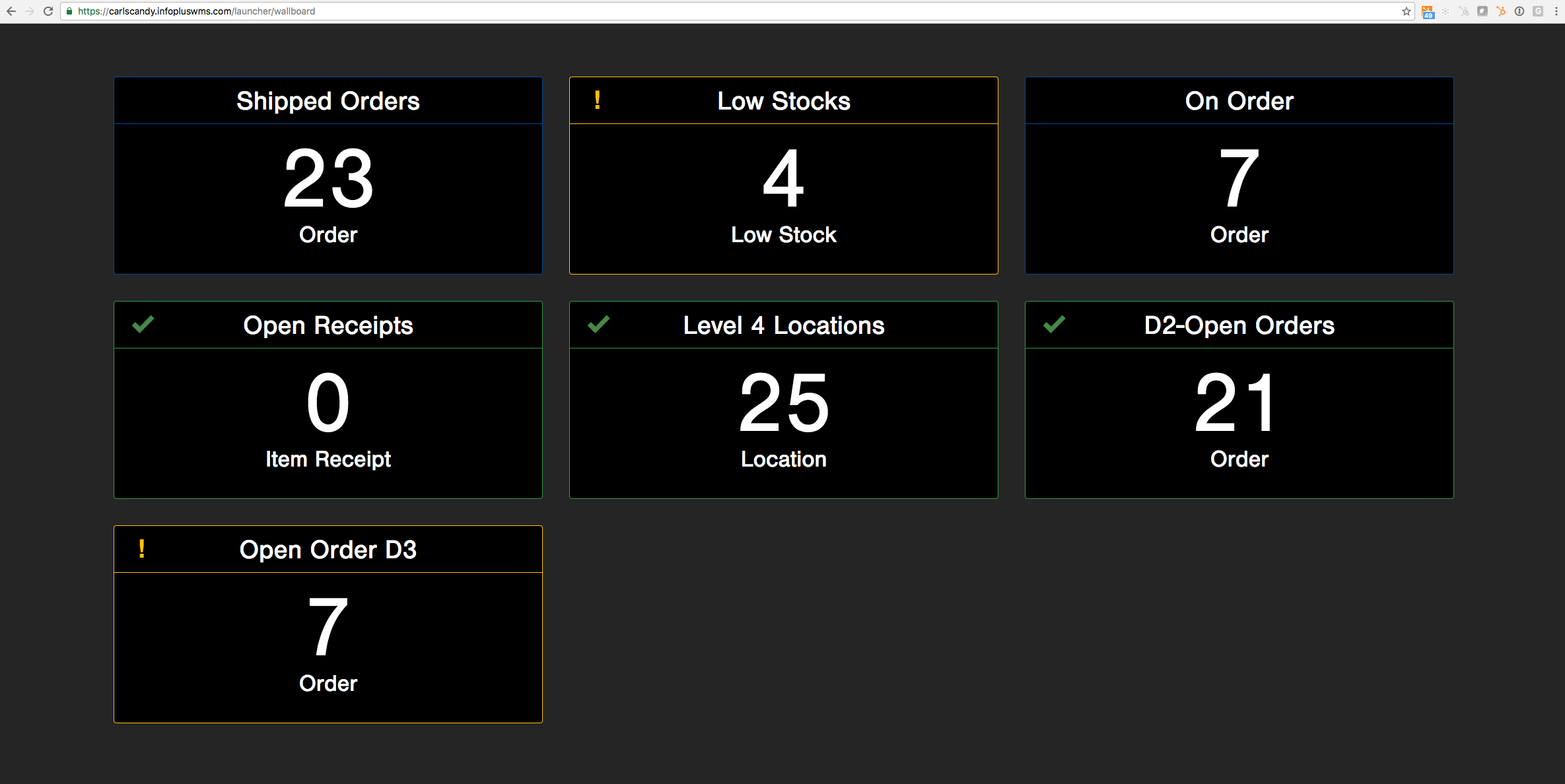Reload the wallboard page

click(48, 11)
